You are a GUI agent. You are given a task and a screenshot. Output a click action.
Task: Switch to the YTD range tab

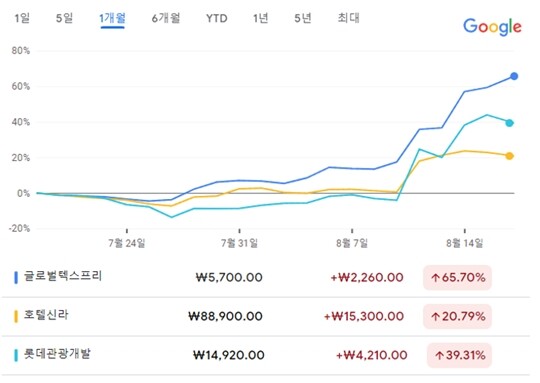point(217,18)
